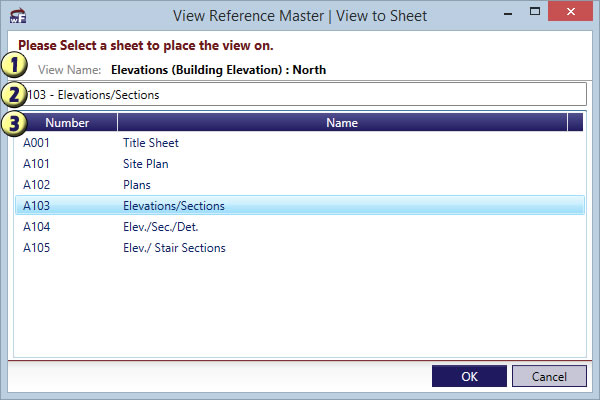Image resolution: width=600 pixels, height=400 pixels.
Task: Click the sheet search text field
Action: click(x=300, y=95)
